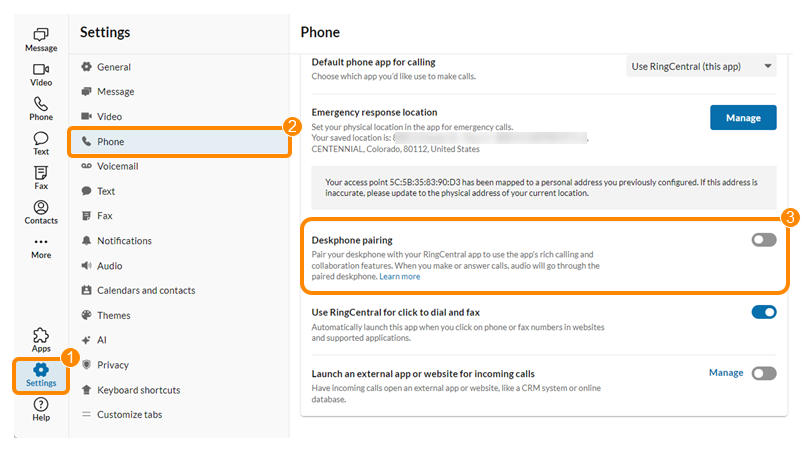
Task: Click the Manage link for incoming calls
Action: [x=726, y=373]
